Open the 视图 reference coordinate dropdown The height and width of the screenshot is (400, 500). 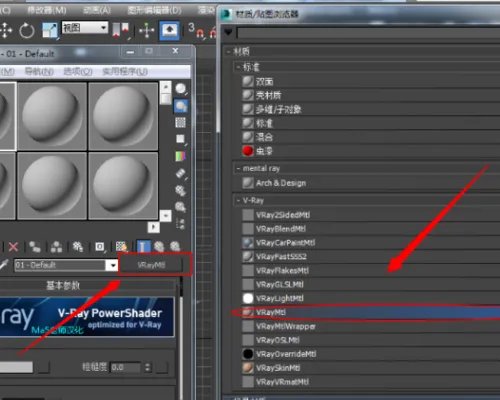[85, 27]
